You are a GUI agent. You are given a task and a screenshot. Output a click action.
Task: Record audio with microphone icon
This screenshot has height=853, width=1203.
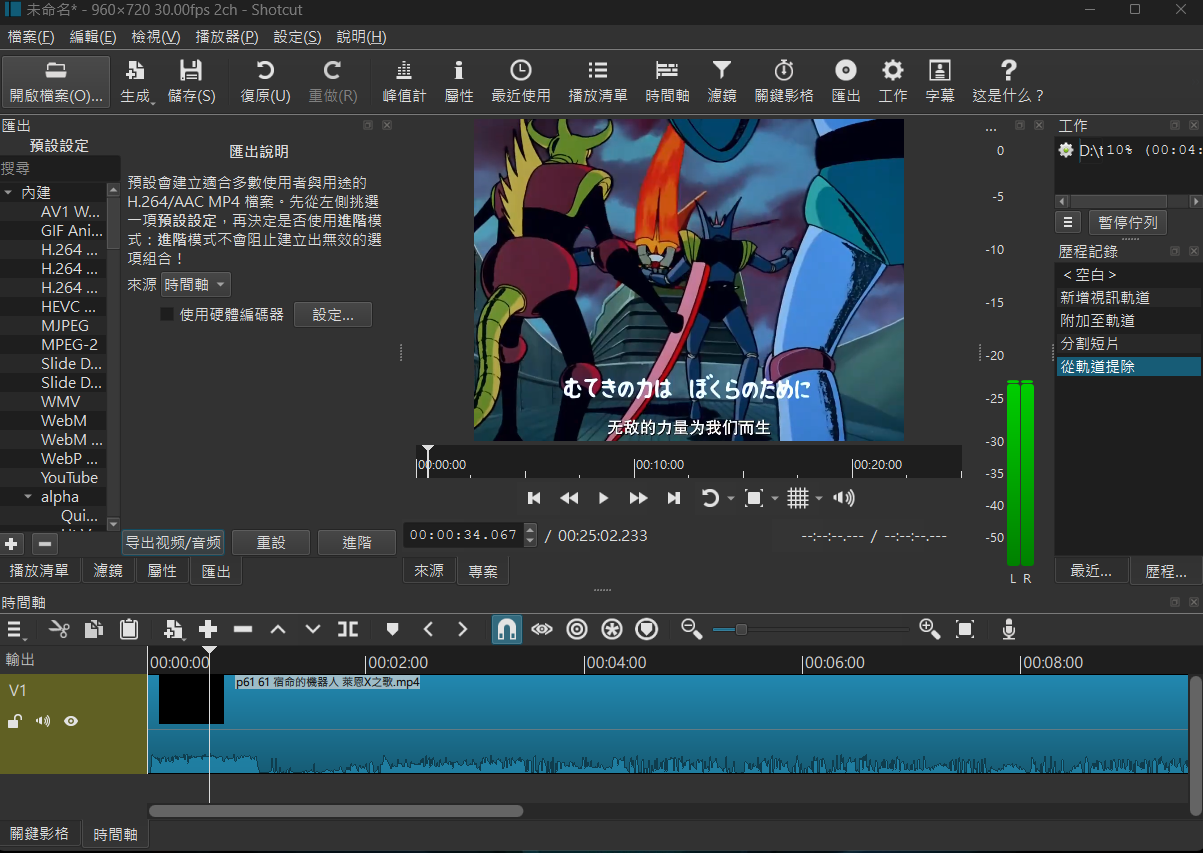pos(1009,629)
